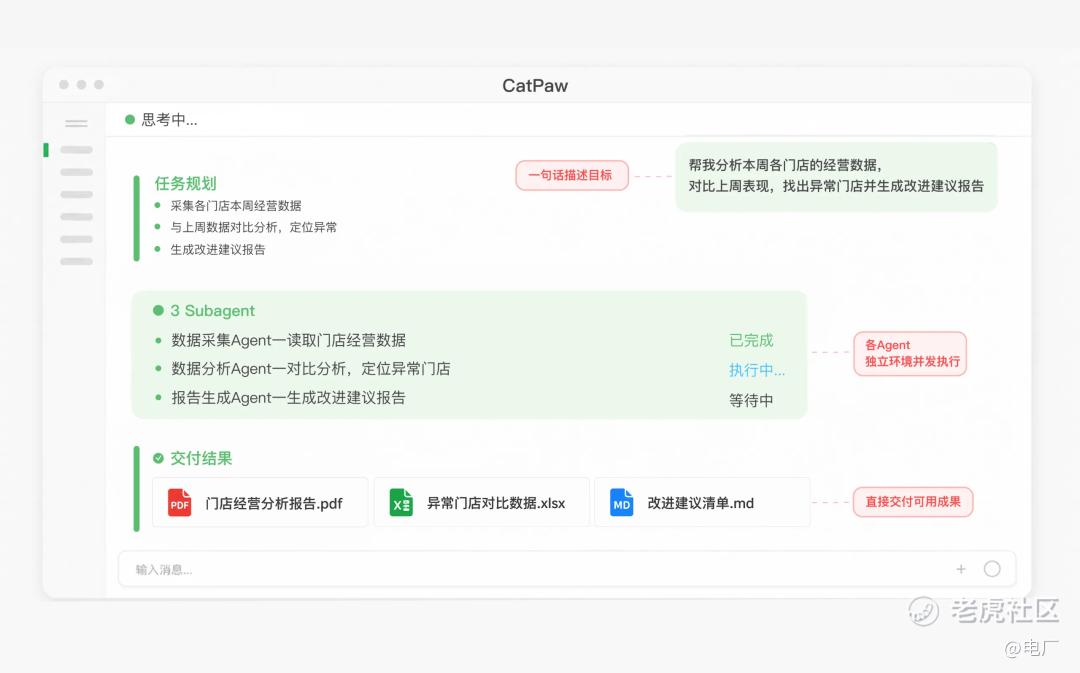Open 门店经营分析报告.pdf file card
This screenshot has height=673, width=1080.
click(260, 502)
